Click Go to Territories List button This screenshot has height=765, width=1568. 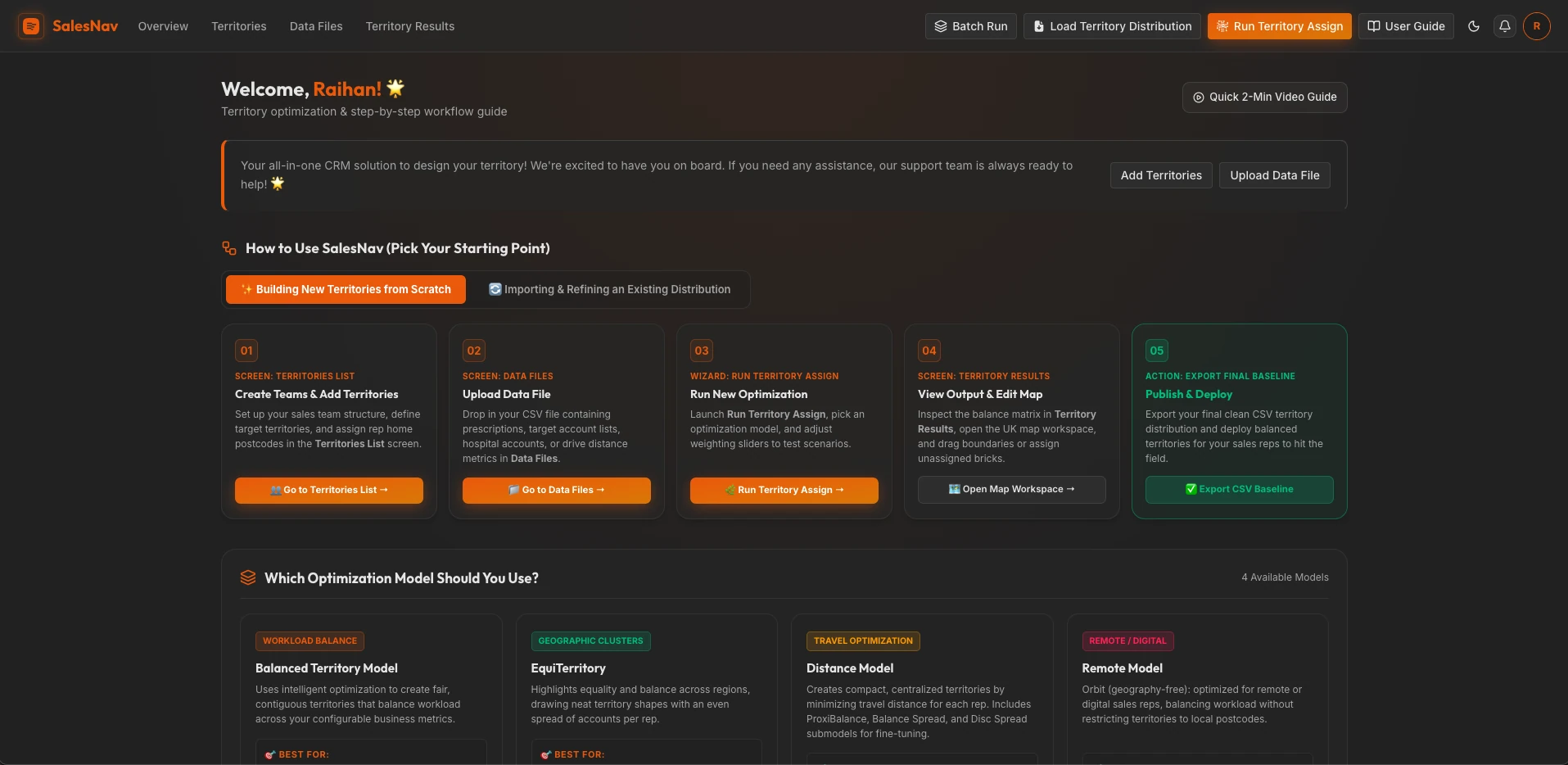tap(329, 490)
